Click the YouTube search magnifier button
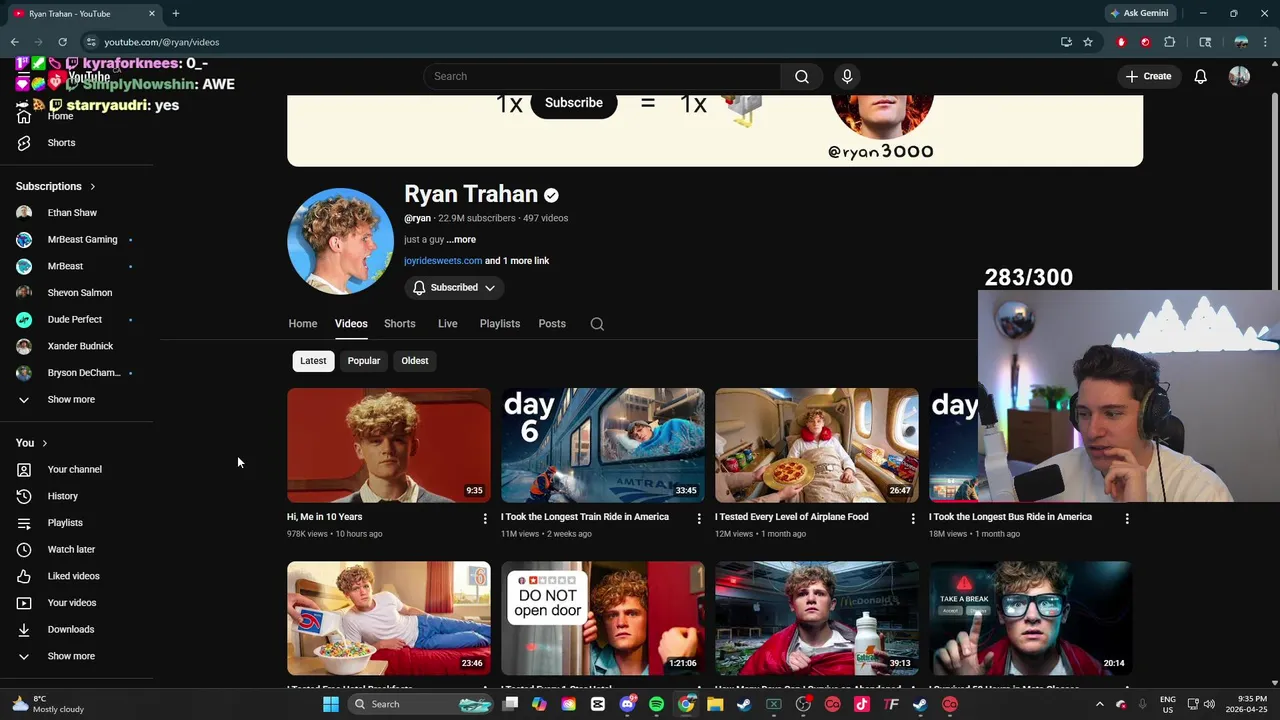 (802, 76)
